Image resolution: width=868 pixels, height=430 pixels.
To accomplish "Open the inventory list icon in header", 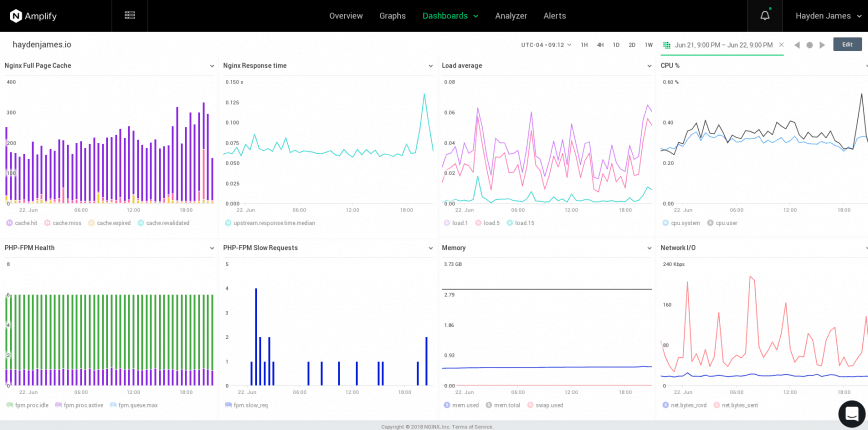I will tap(130, 15).
